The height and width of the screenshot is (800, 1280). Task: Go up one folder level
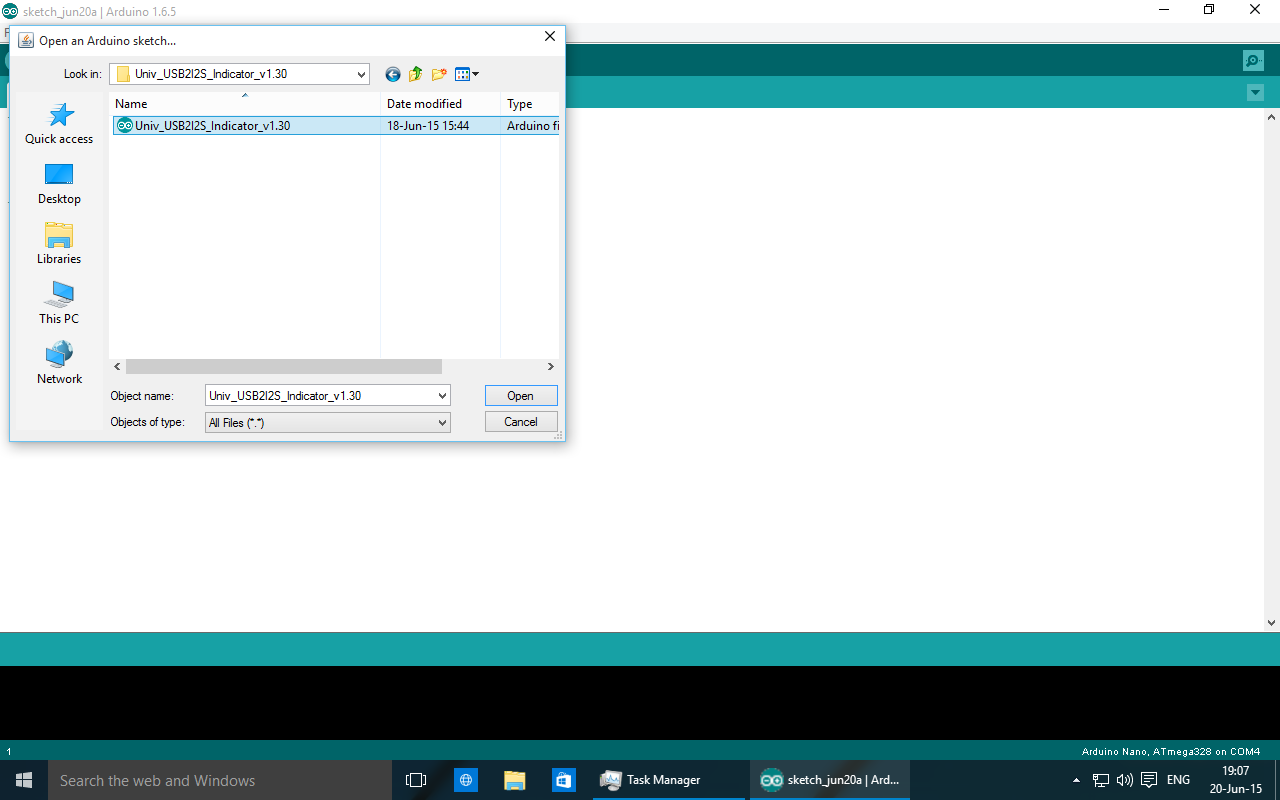[x=416, y=74]
